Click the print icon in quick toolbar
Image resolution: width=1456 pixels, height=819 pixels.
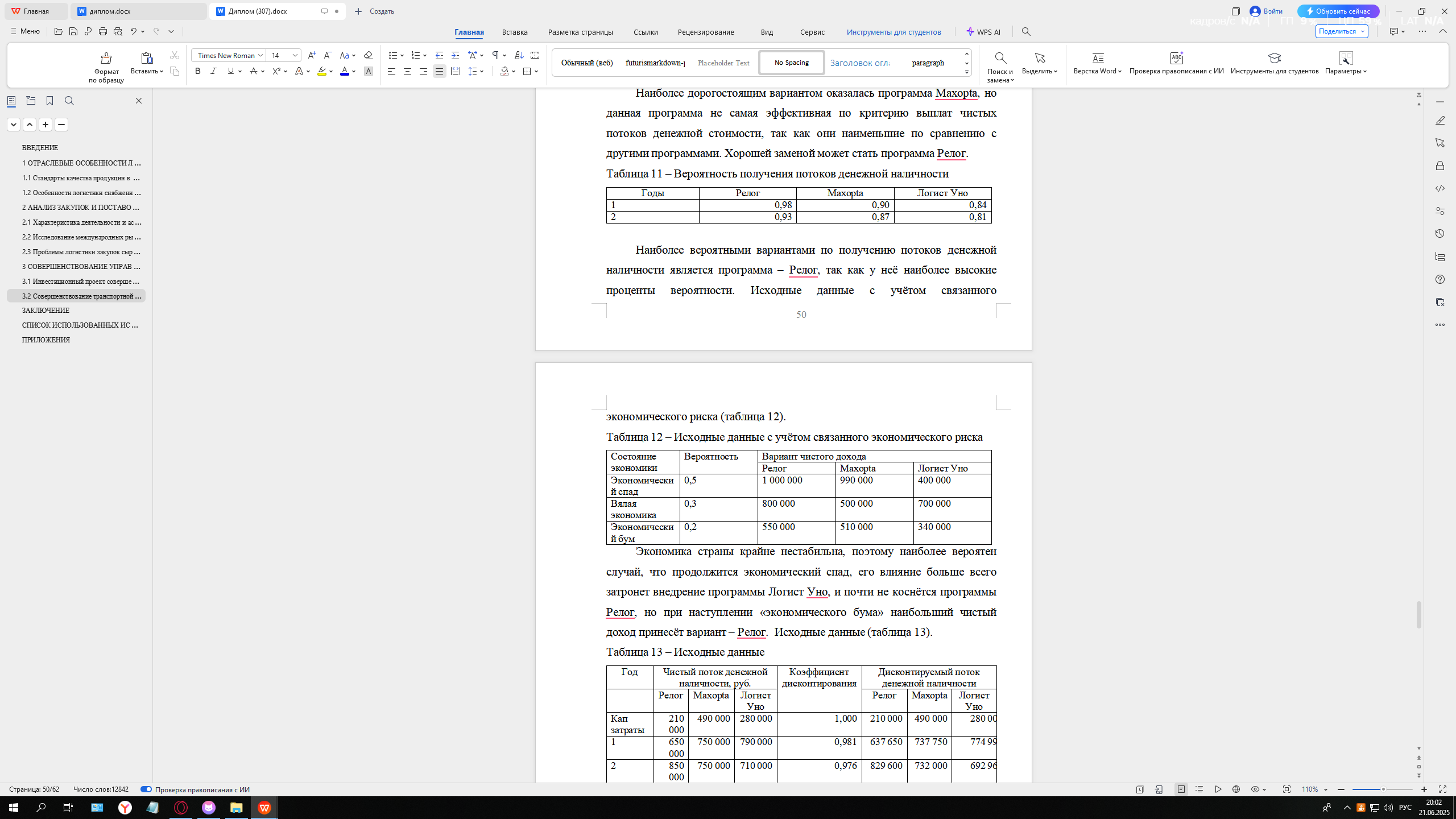click(103, 31)
